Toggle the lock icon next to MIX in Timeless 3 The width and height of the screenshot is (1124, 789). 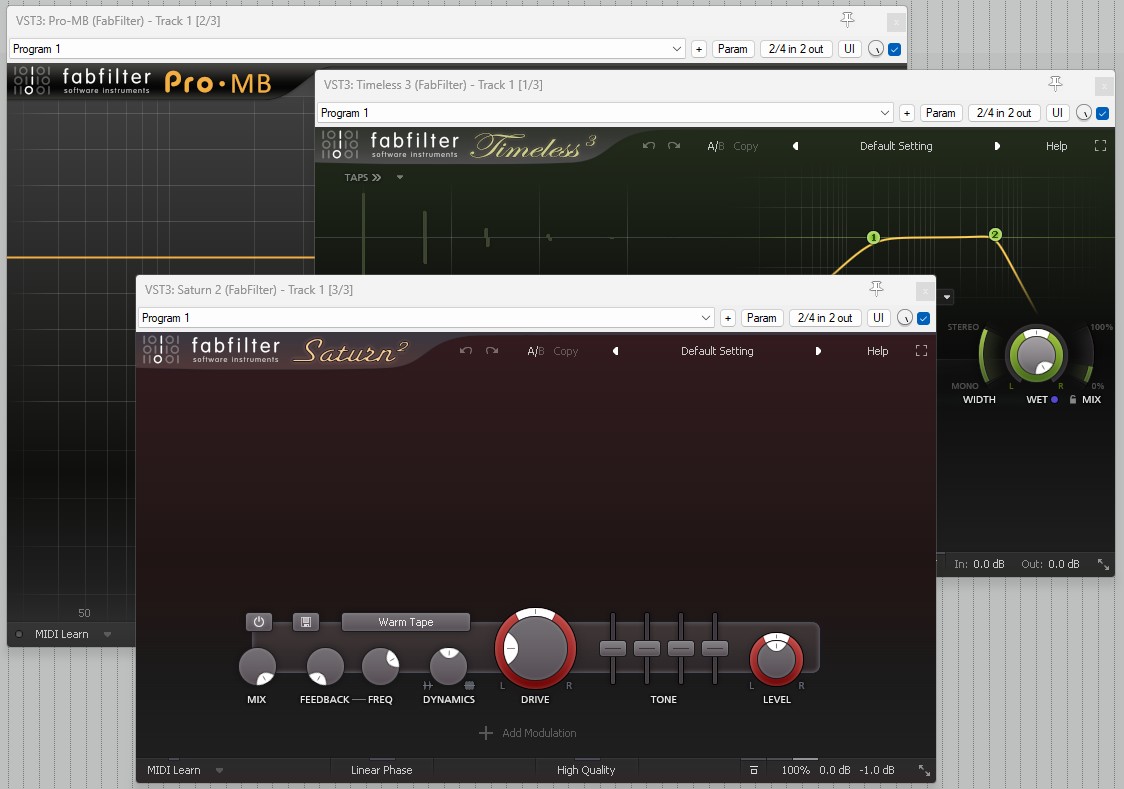pyautogui.click(x=1073, y=400)
